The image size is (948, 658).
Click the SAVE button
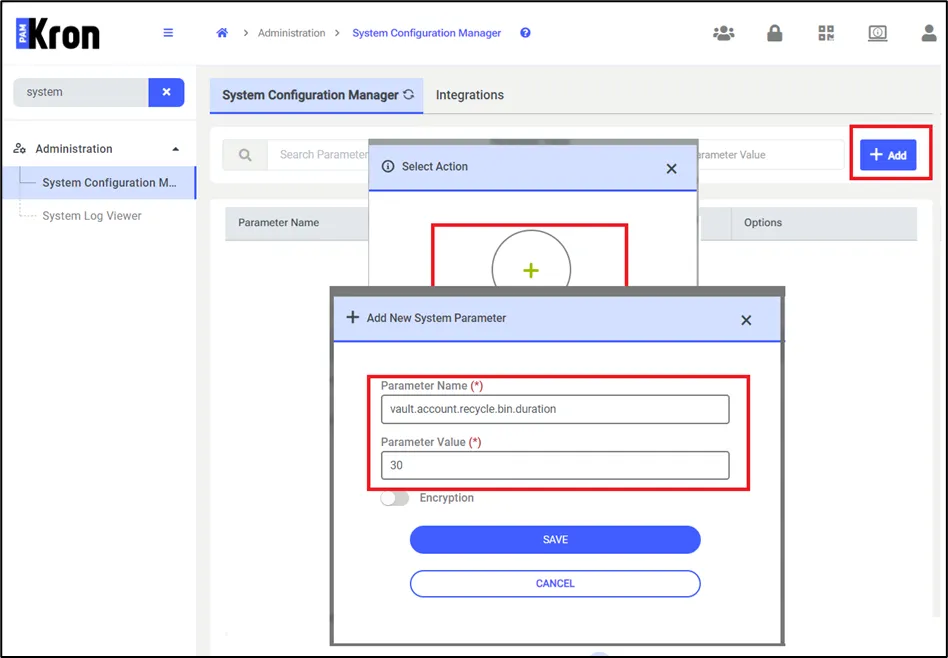click(x=555, y=539)
